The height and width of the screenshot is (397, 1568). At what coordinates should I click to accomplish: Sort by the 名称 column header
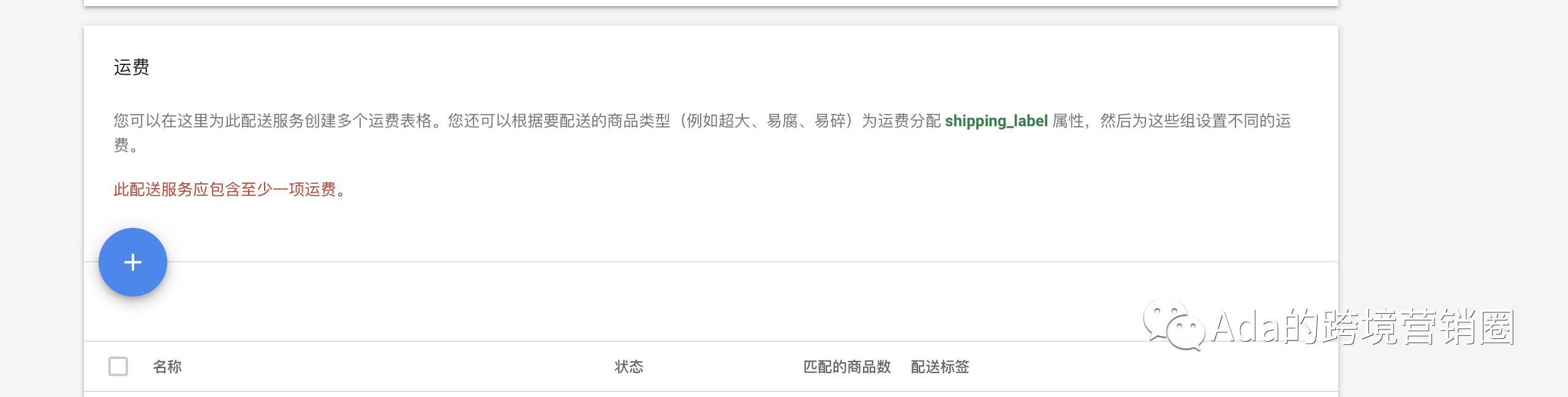pos(167,366)
